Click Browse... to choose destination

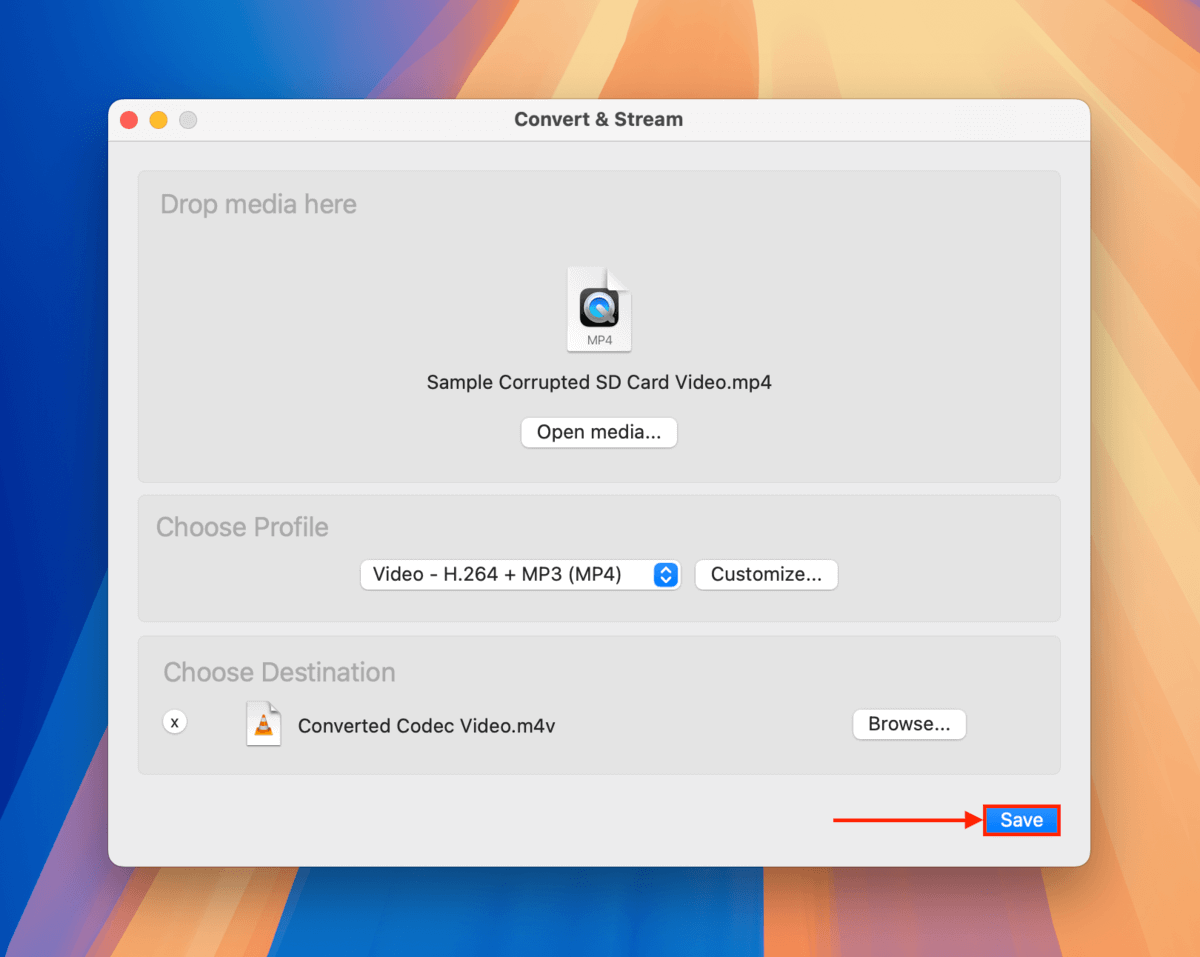pos(909,724)
